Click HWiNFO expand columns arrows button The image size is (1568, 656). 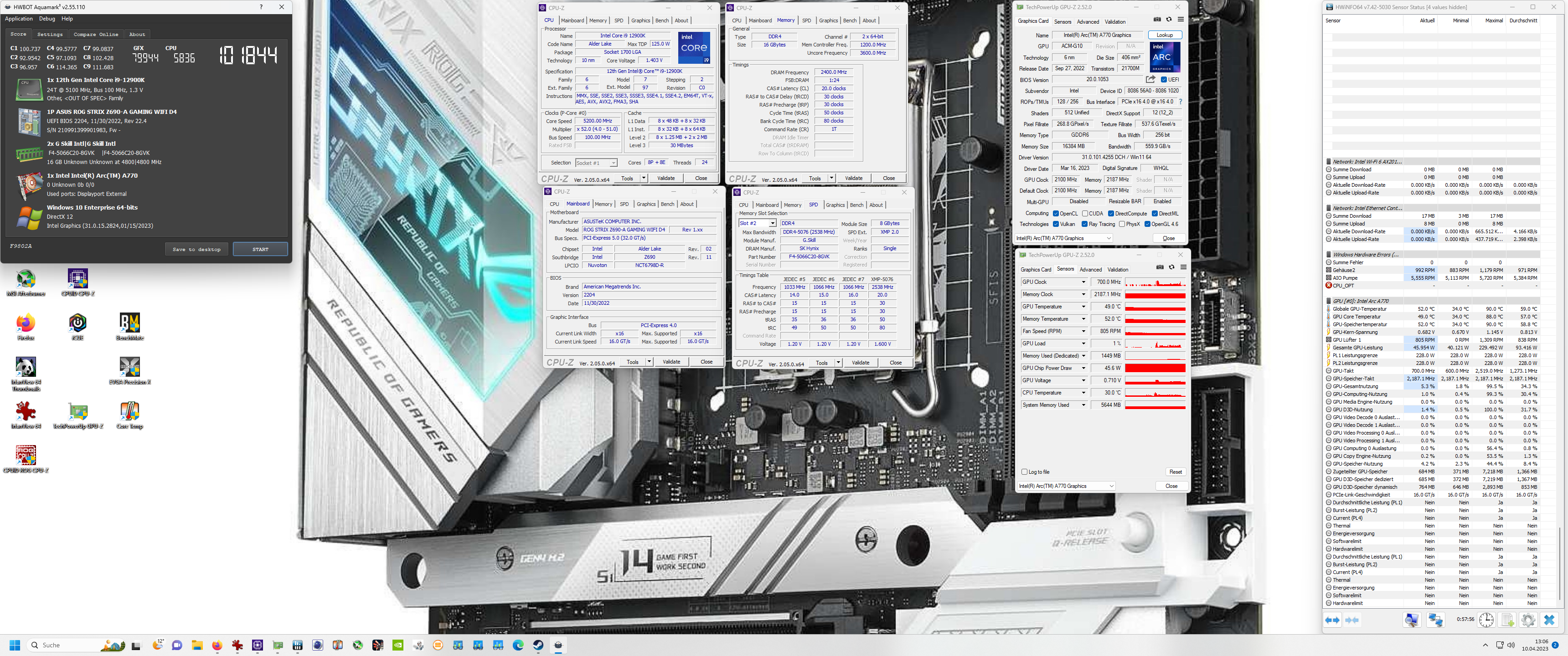coord(1332,620)
